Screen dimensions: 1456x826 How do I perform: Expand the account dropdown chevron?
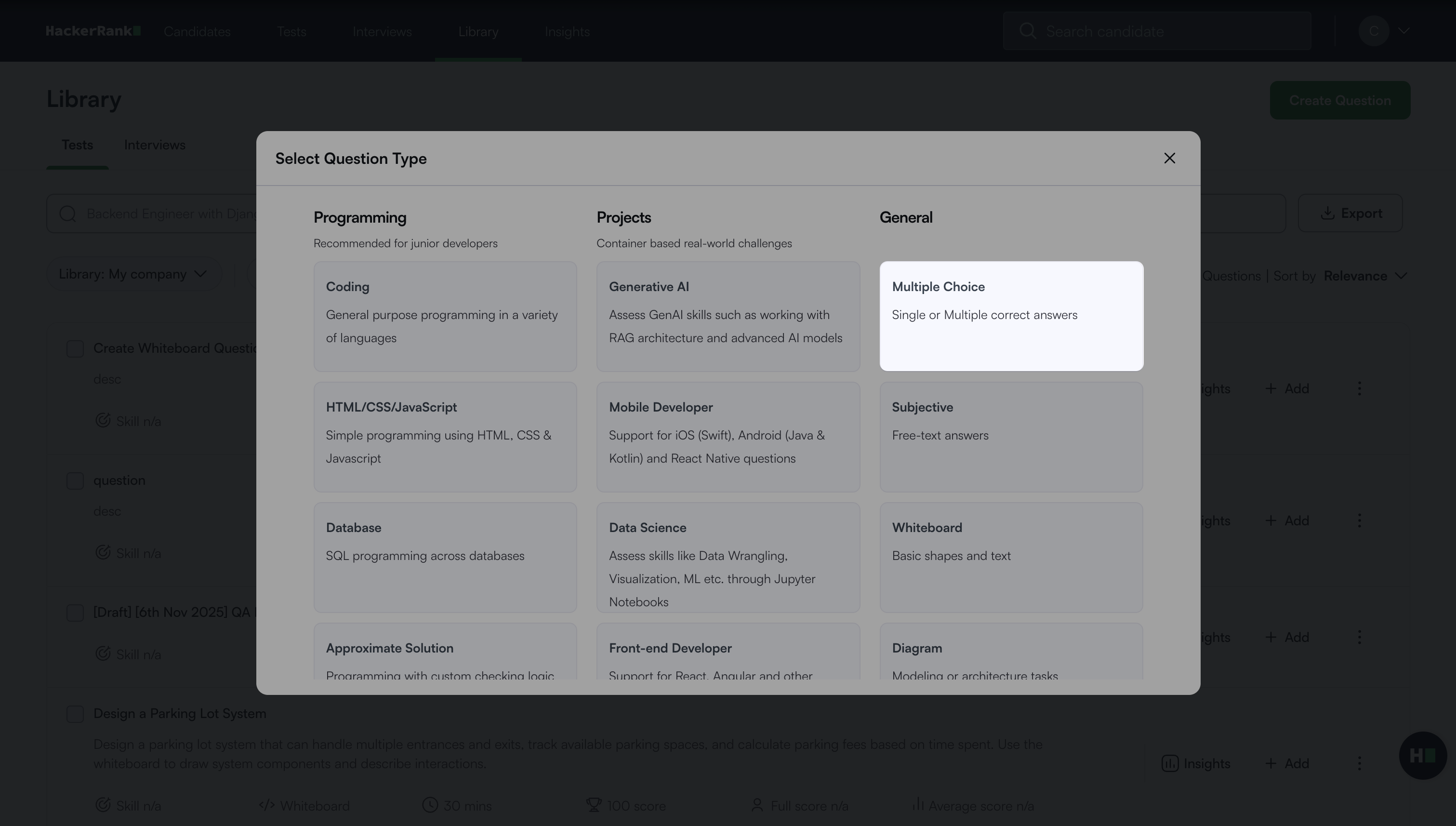pos(1404,31)
